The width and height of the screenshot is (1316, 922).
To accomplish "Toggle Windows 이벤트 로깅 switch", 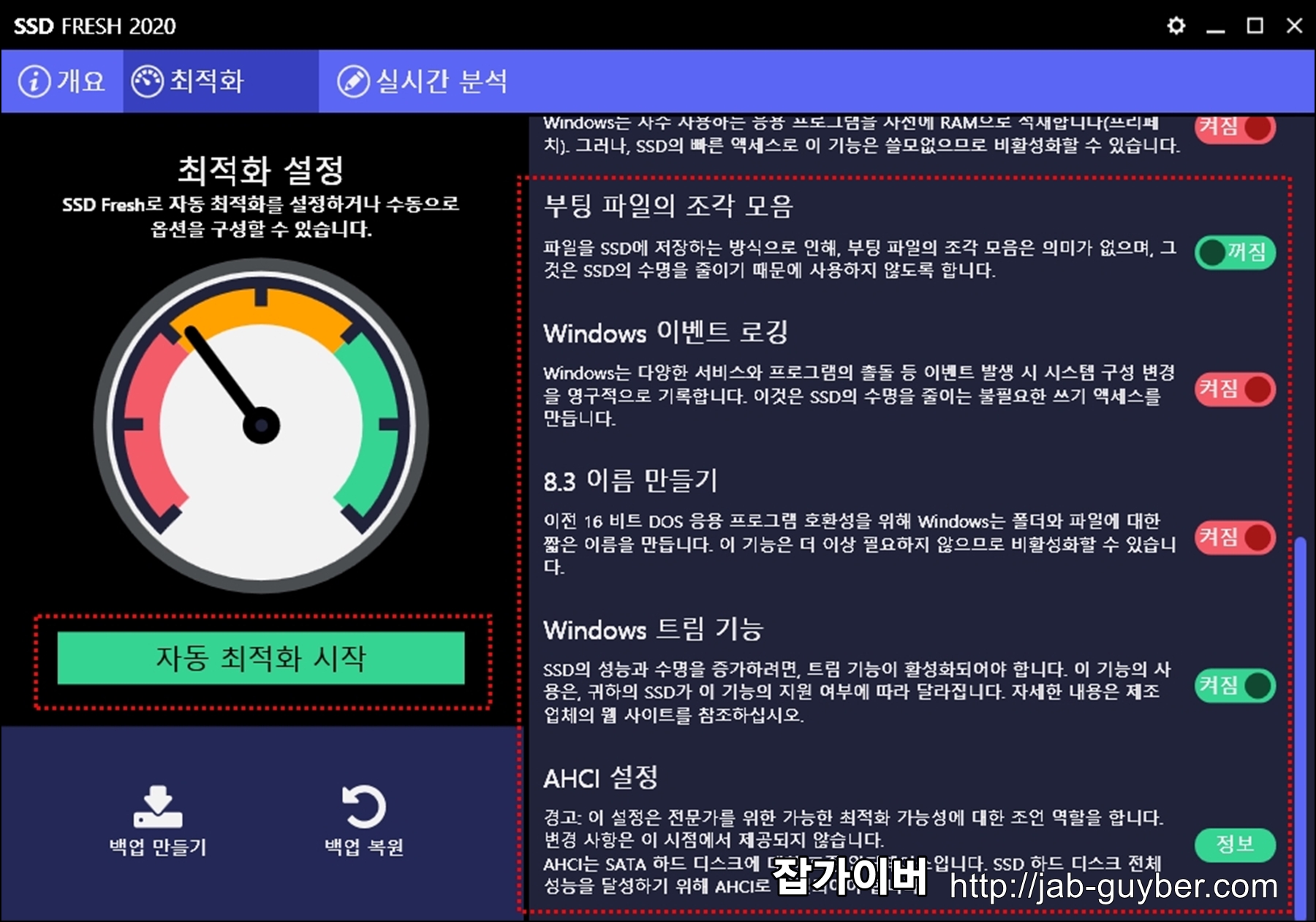I will pyautogui.click(x=1235, y=389).
